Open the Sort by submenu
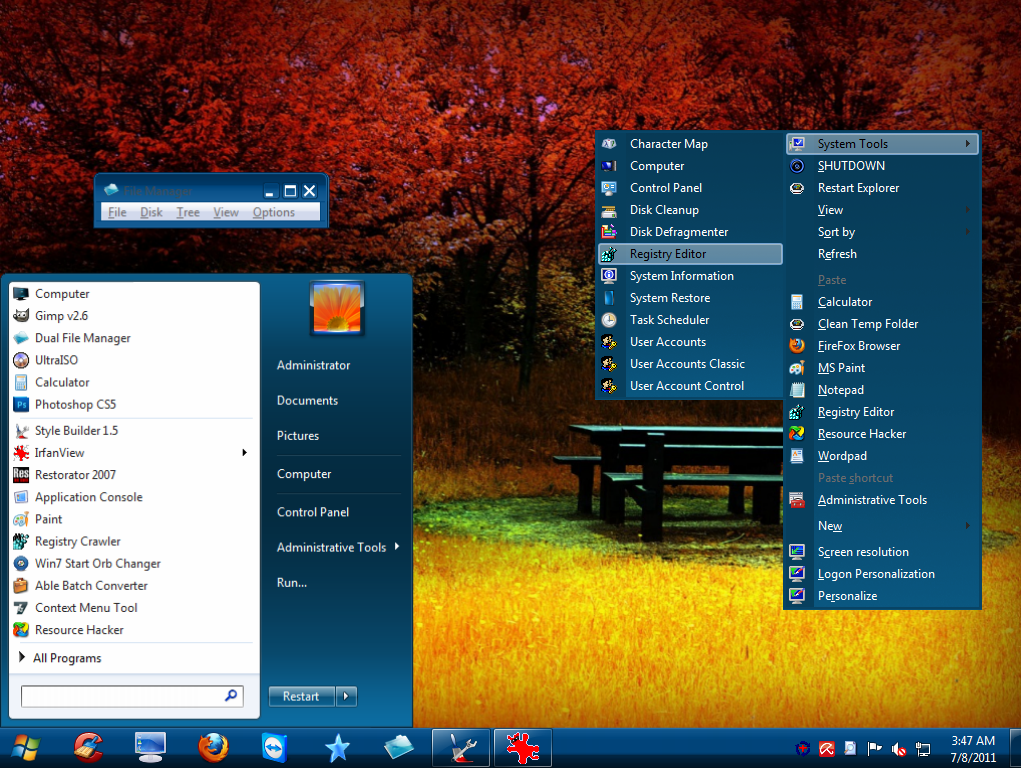The height and width of the screenshot is (768, 1021). (x=836, y=231)
